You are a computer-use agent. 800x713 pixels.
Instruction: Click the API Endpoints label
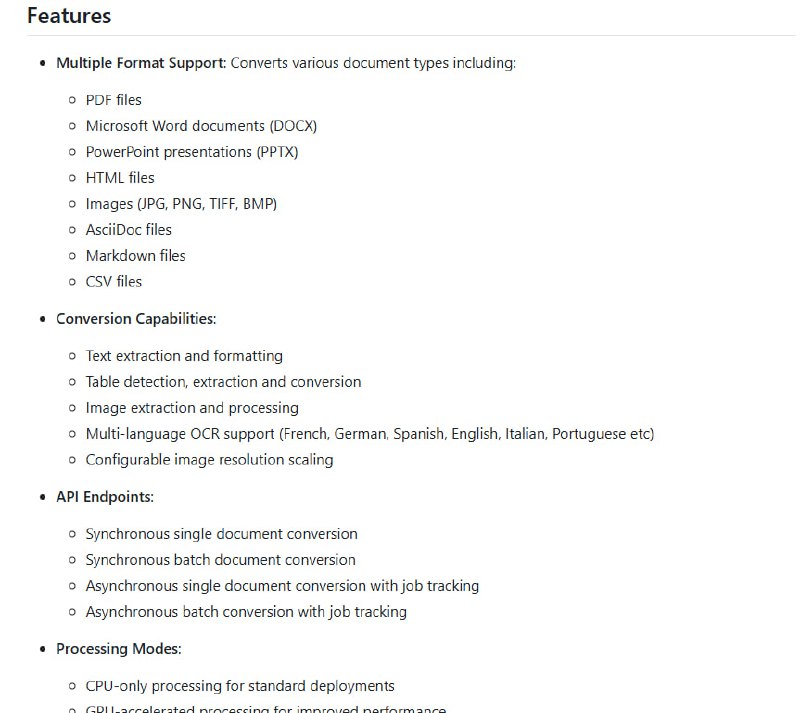tap(105, 497)
